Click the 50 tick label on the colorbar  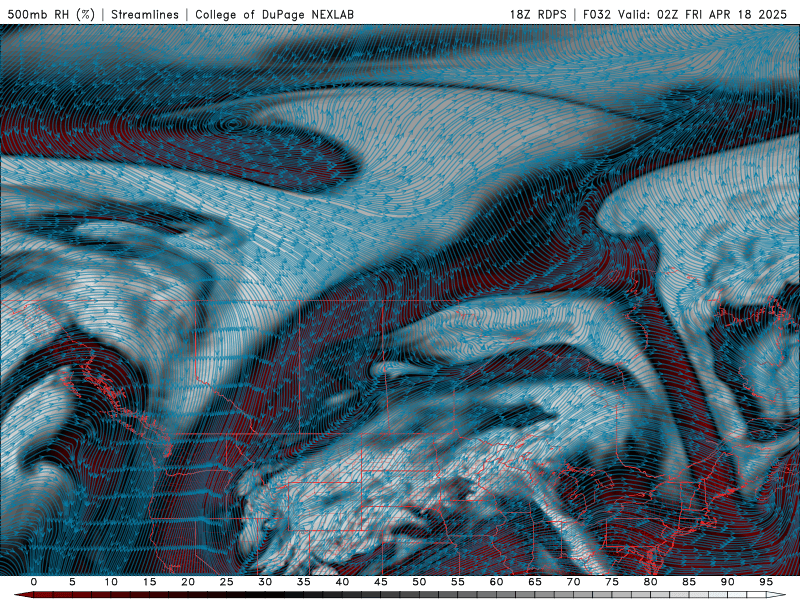click(x=419, y=582)
